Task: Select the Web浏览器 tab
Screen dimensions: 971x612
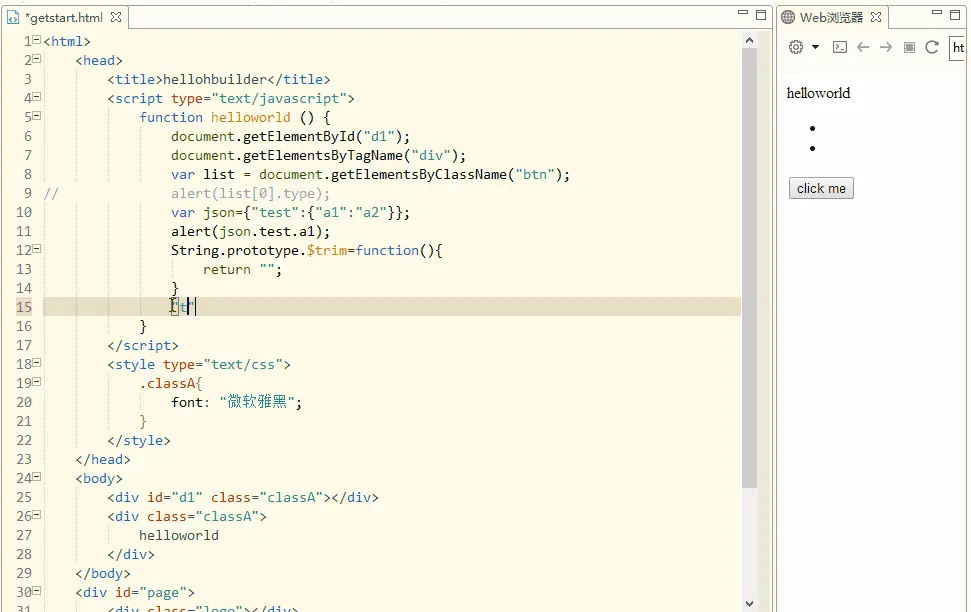Action: pyautogui.click(x=831, y=17)
